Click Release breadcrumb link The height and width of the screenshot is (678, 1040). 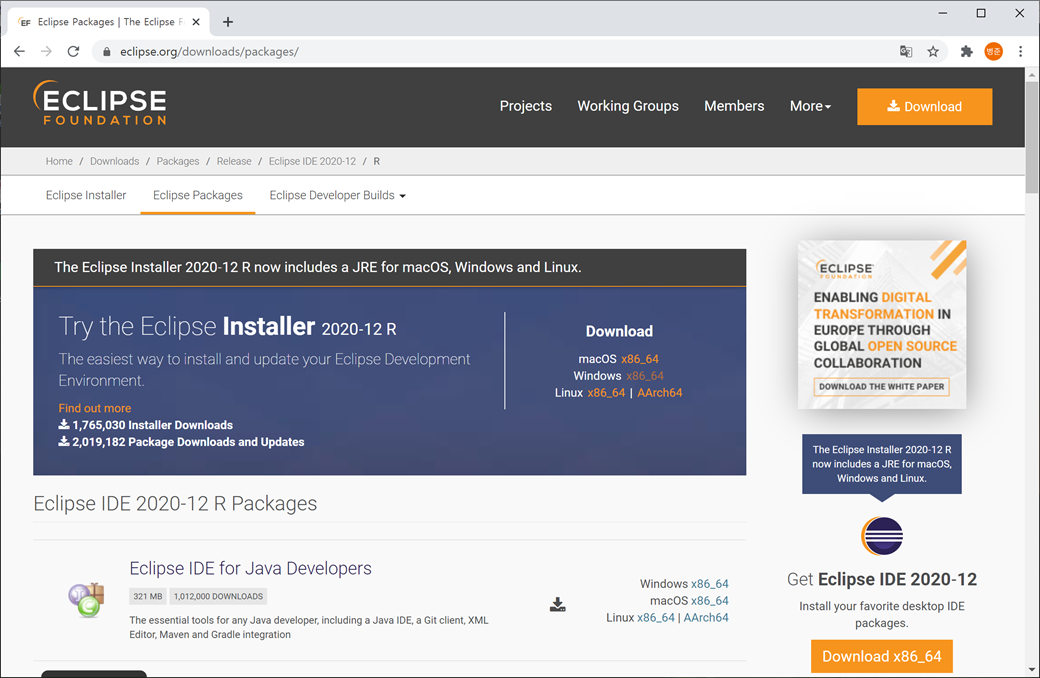point(234,161)
